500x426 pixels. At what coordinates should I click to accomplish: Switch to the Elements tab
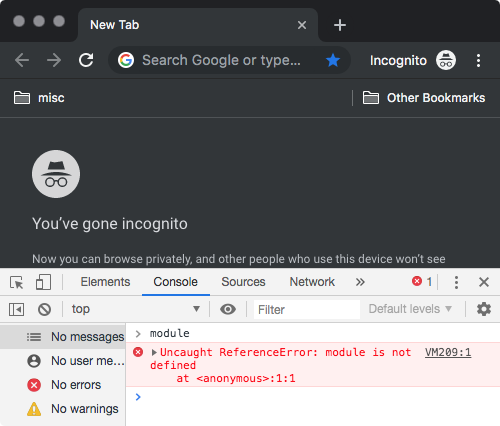point(105,282)
